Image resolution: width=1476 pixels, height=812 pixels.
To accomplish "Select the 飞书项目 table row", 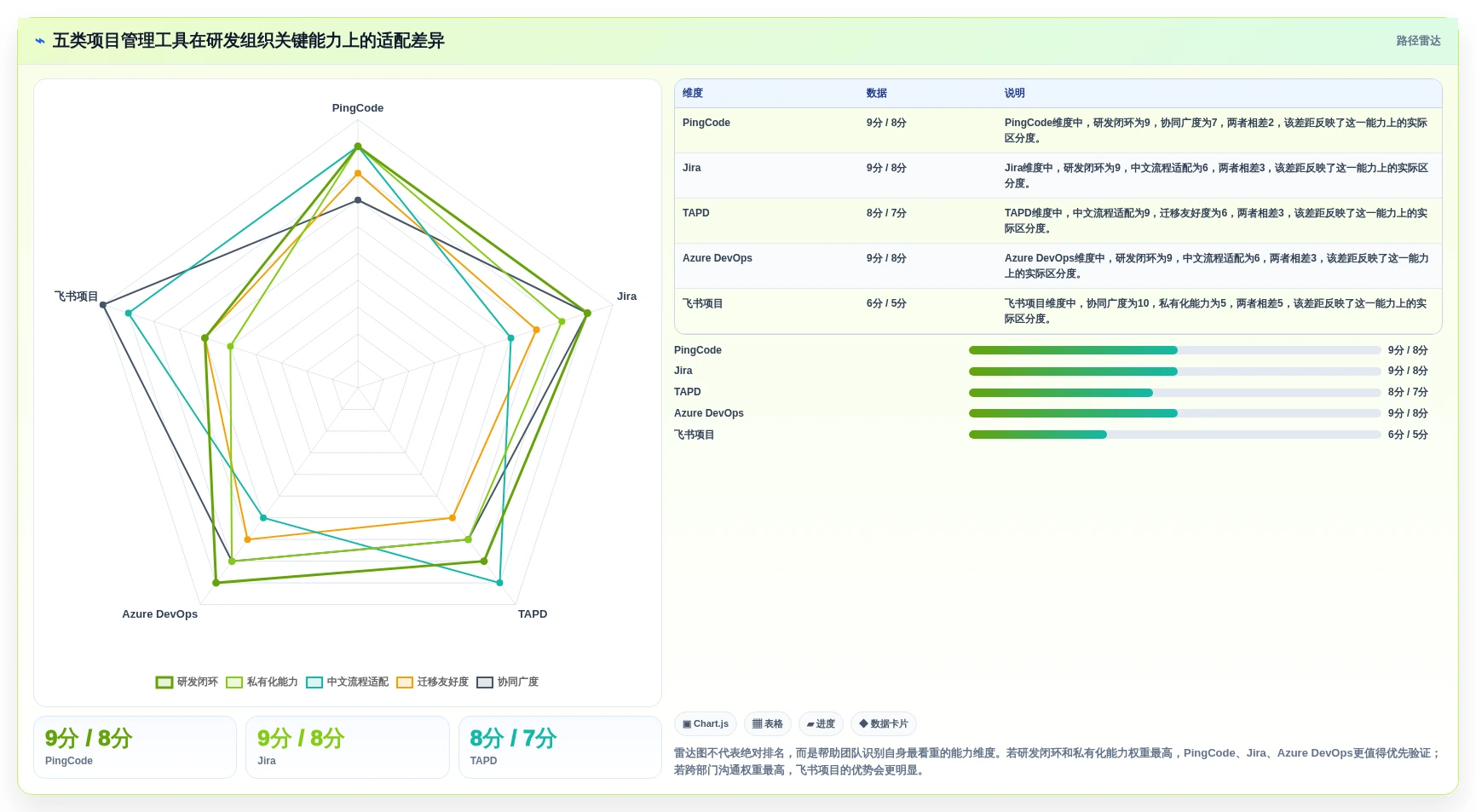I will click(x=1058, y=311).
